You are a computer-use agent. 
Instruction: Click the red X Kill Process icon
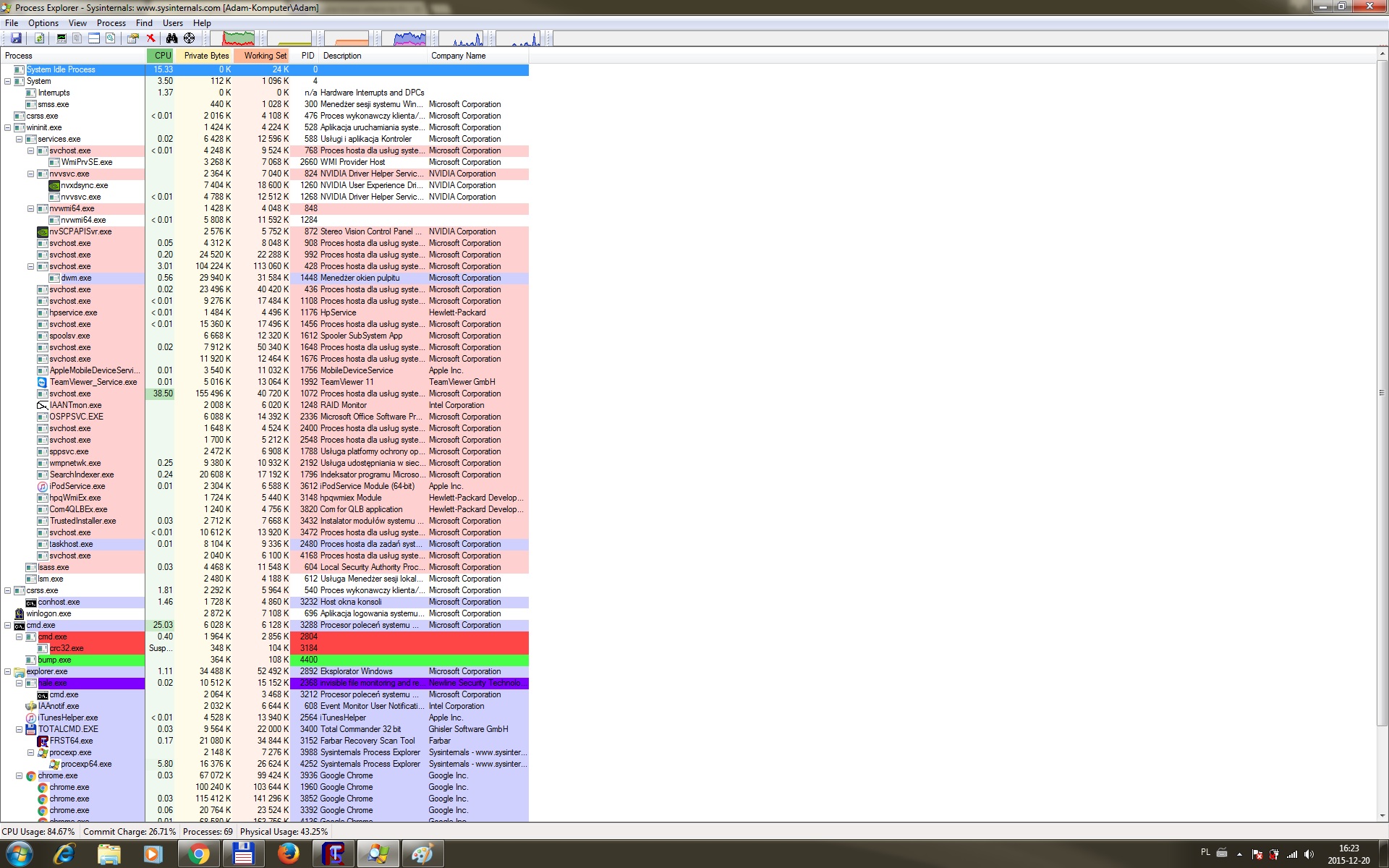point(150,38)
